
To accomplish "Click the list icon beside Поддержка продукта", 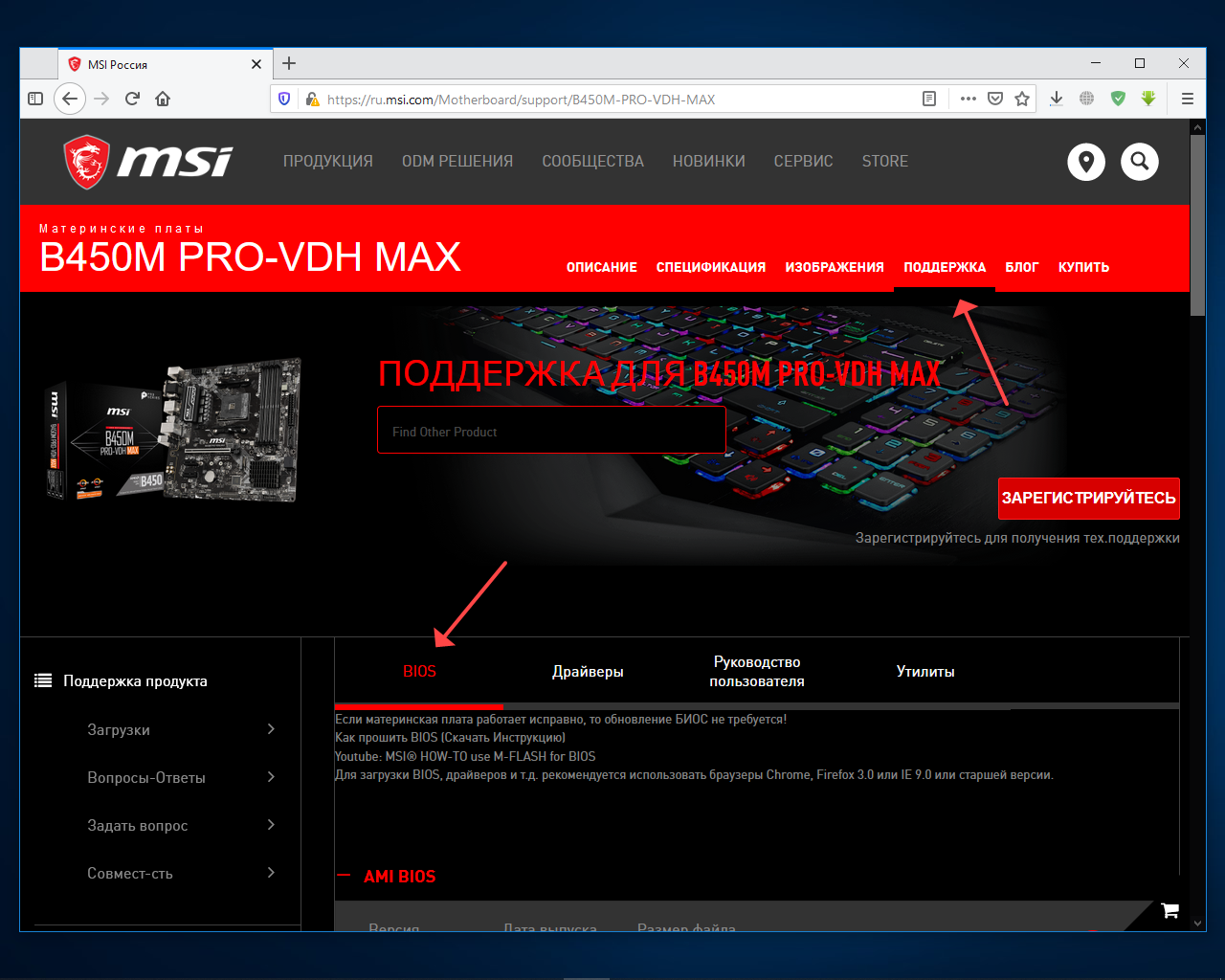I will [x=43, y=680].
